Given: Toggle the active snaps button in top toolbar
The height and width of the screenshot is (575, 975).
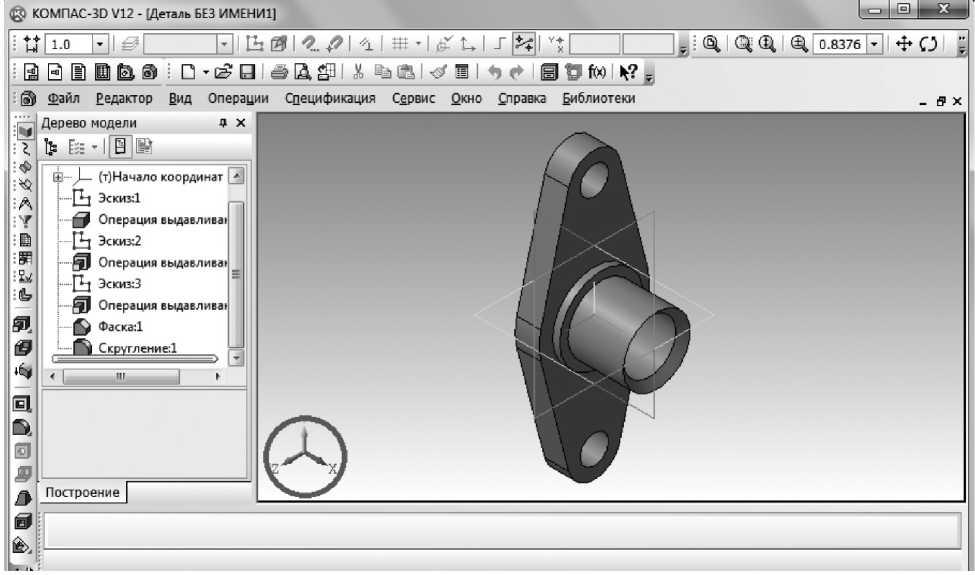Looking at the screenshot, I should [524, 44].
